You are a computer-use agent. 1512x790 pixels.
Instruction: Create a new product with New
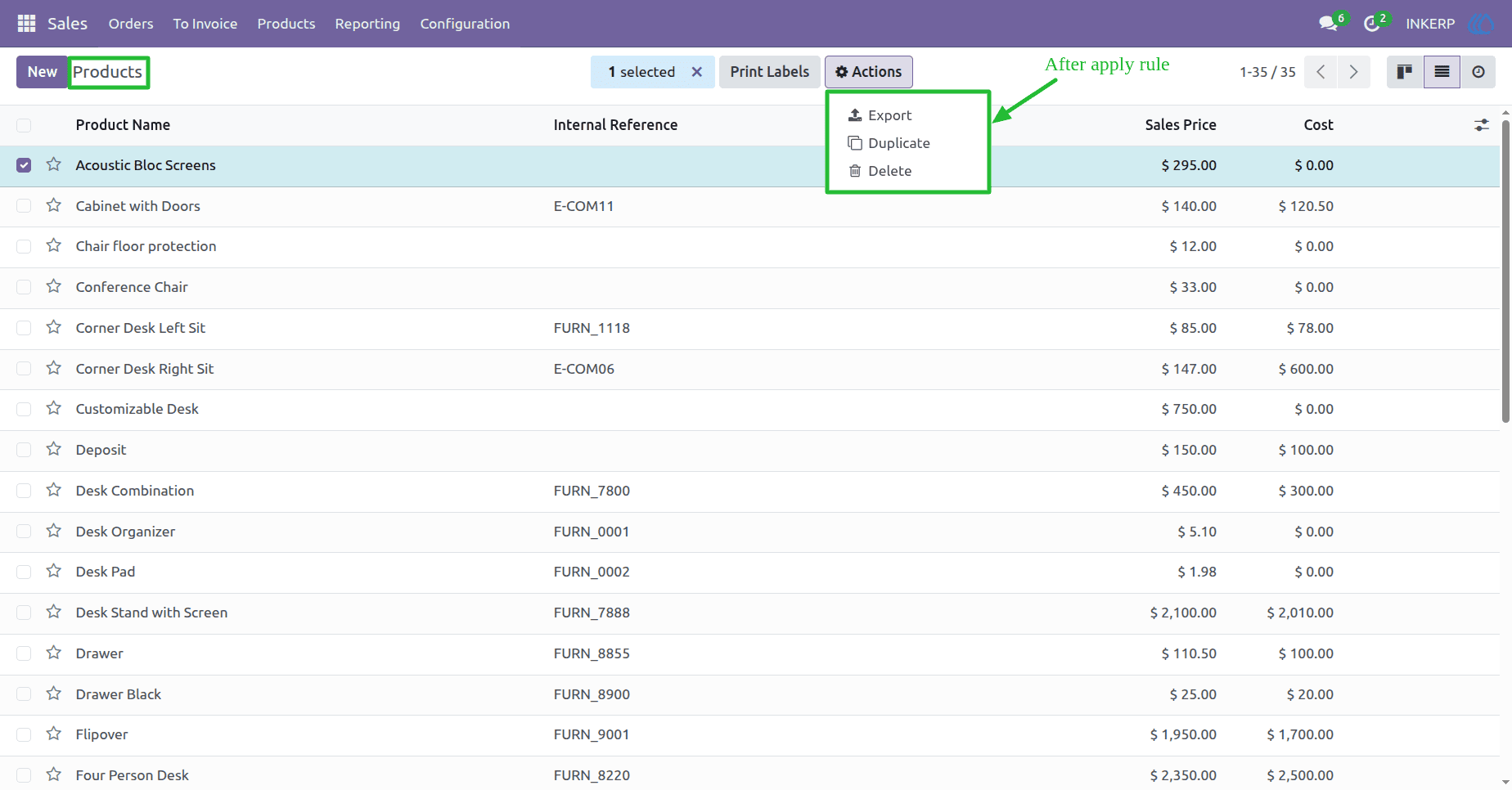[42, 72]
